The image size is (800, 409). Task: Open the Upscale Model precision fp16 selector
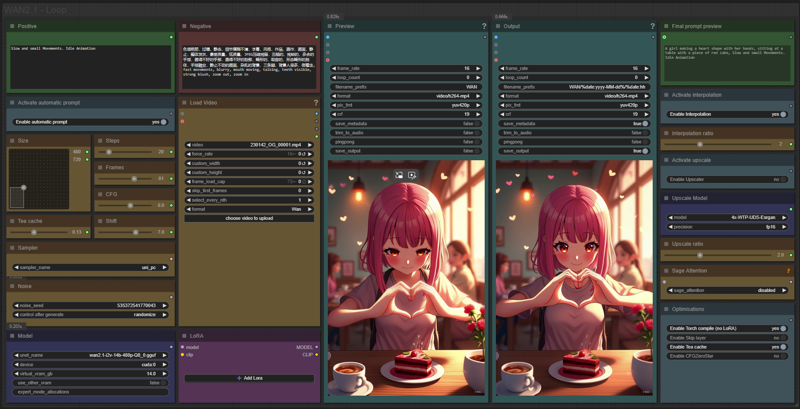(728, 226)
